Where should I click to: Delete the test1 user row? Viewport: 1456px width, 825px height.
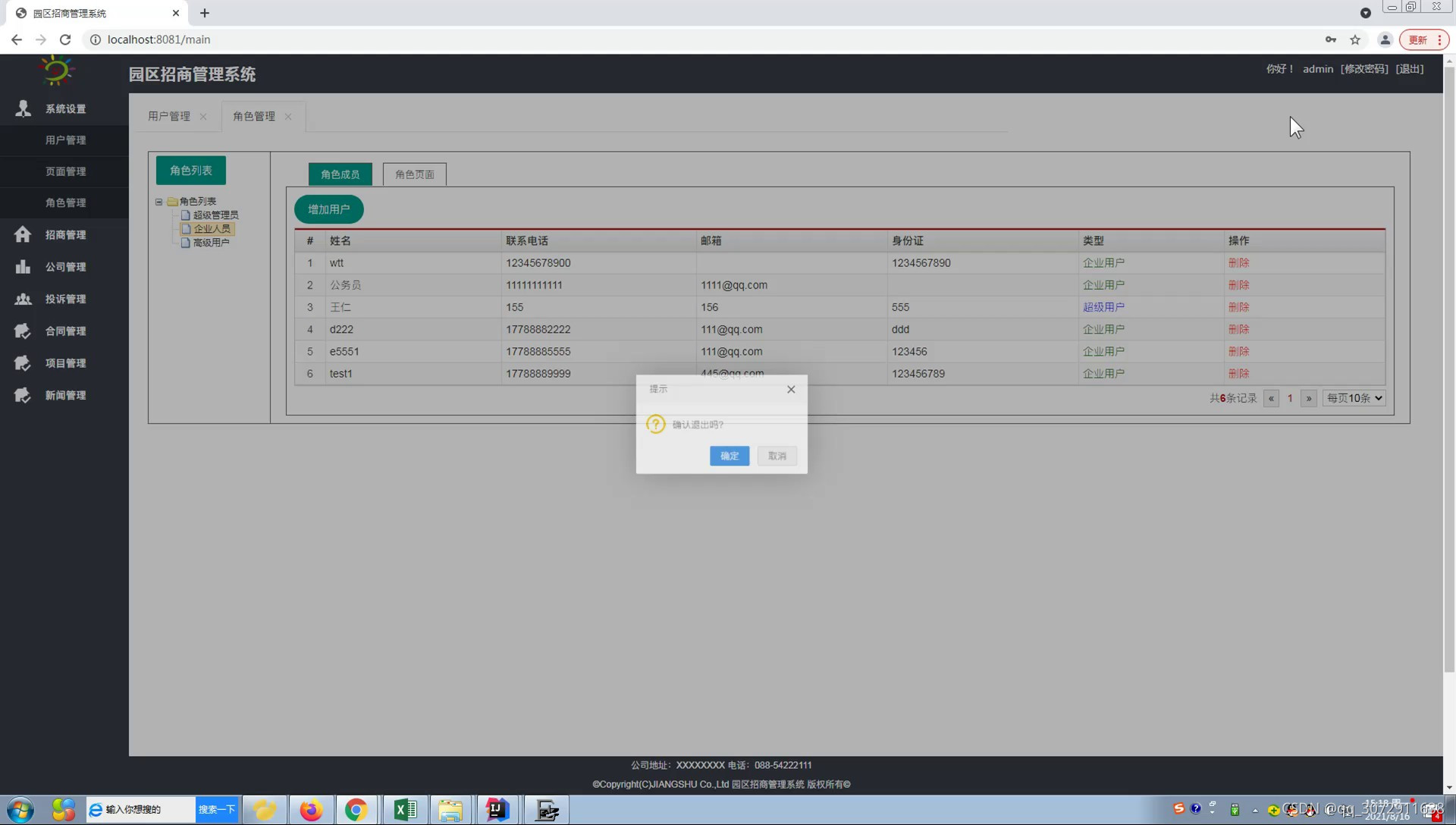tap(1238, 374)
